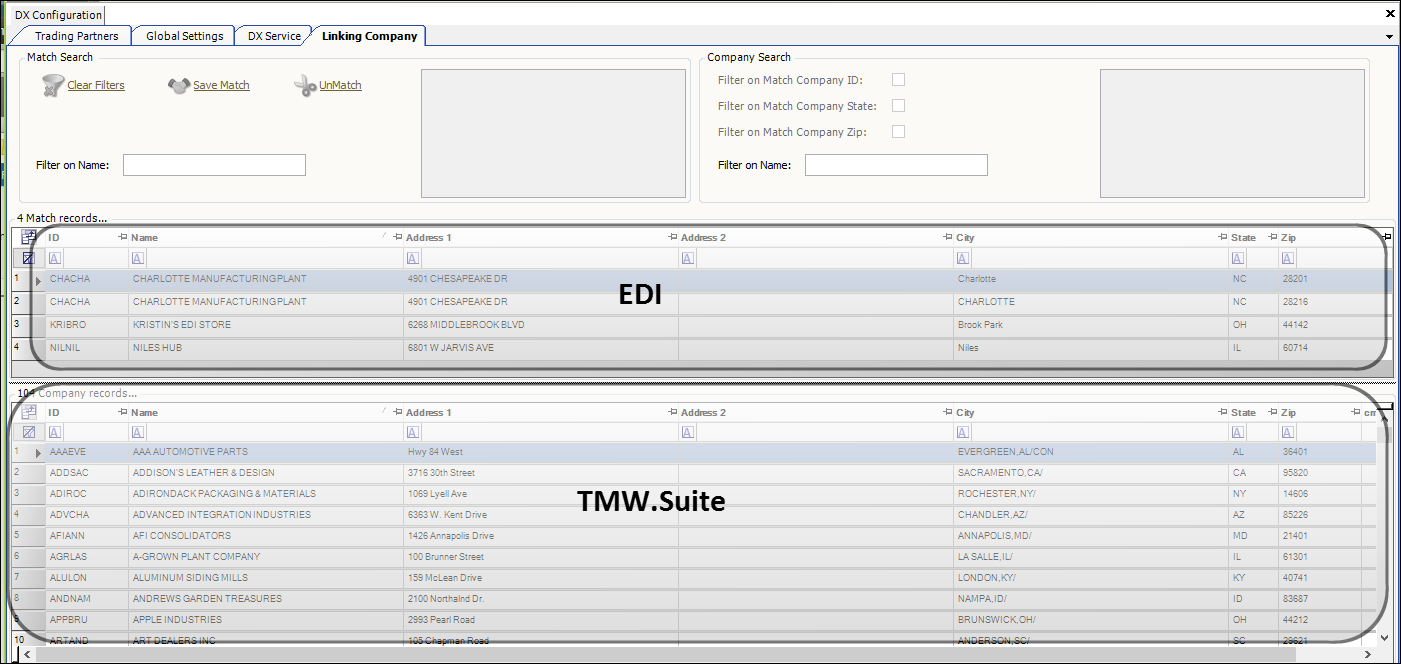The height and width of the screenshot is (664, 1401).
Task: Click the City filter operator icon in the Match records grid
Action: point(964,258)
